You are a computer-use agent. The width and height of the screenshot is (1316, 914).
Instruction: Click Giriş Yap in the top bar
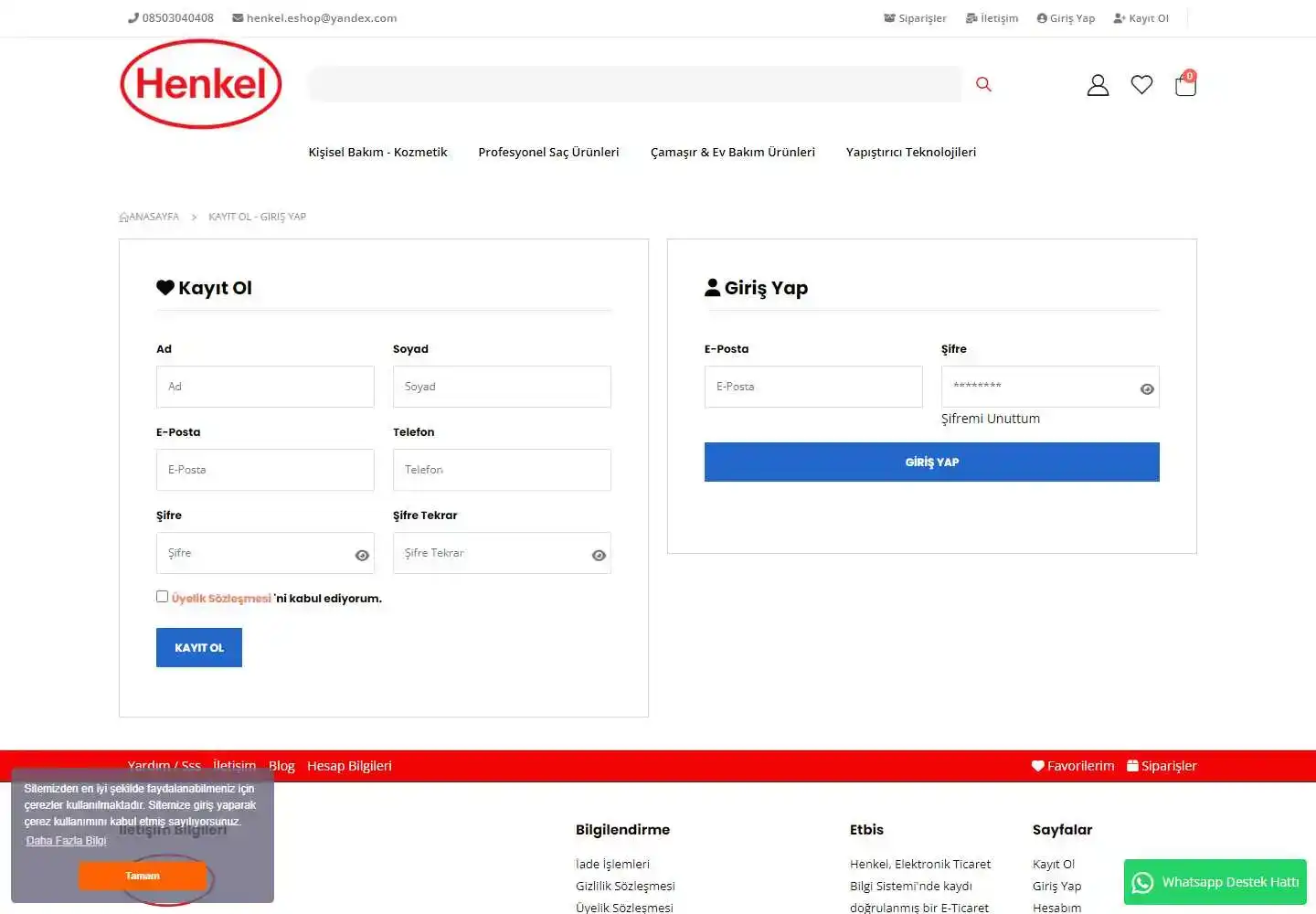1066,18
